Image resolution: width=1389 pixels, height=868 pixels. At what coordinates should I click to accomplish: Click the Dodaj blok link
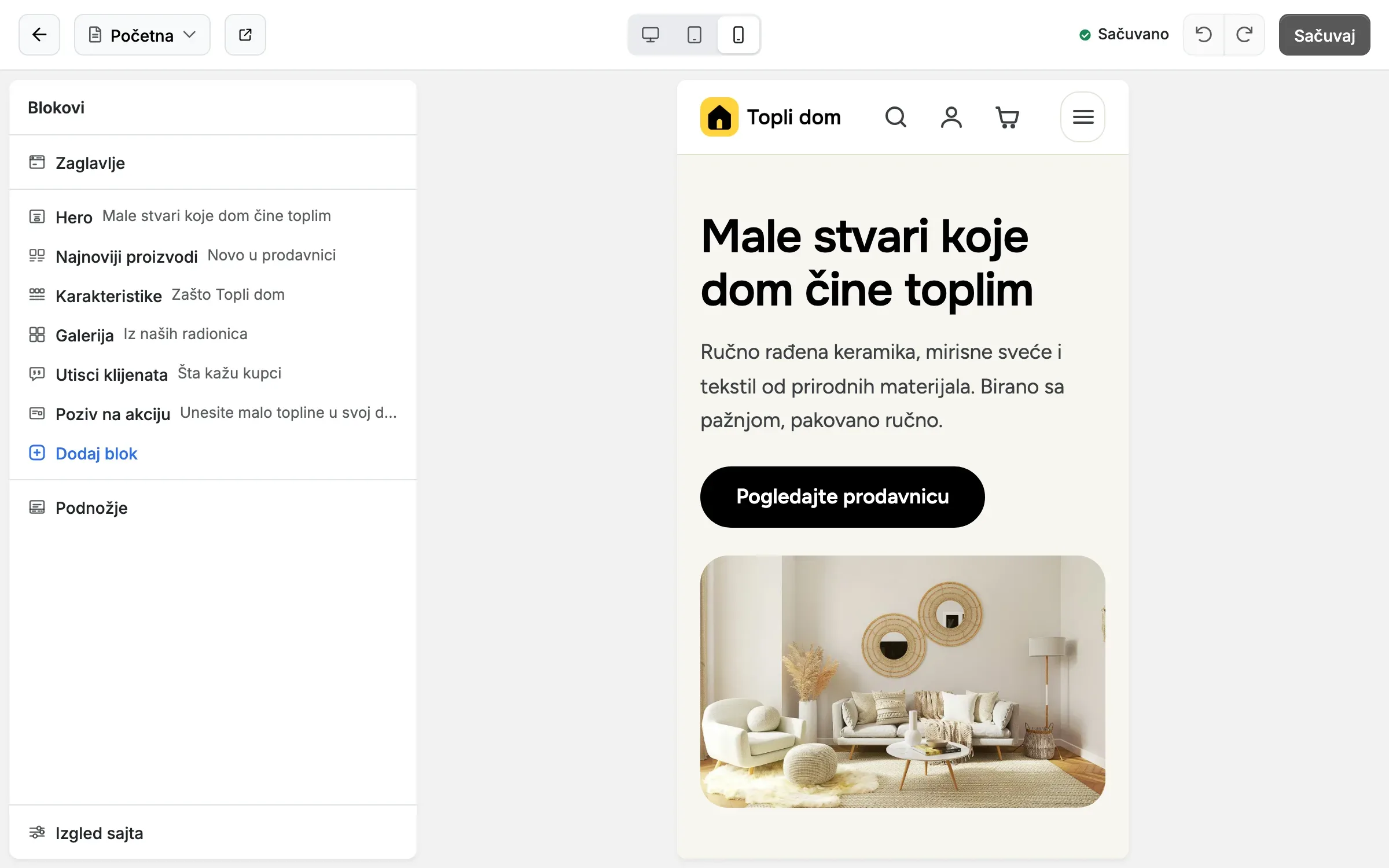[x=83, y=453]
